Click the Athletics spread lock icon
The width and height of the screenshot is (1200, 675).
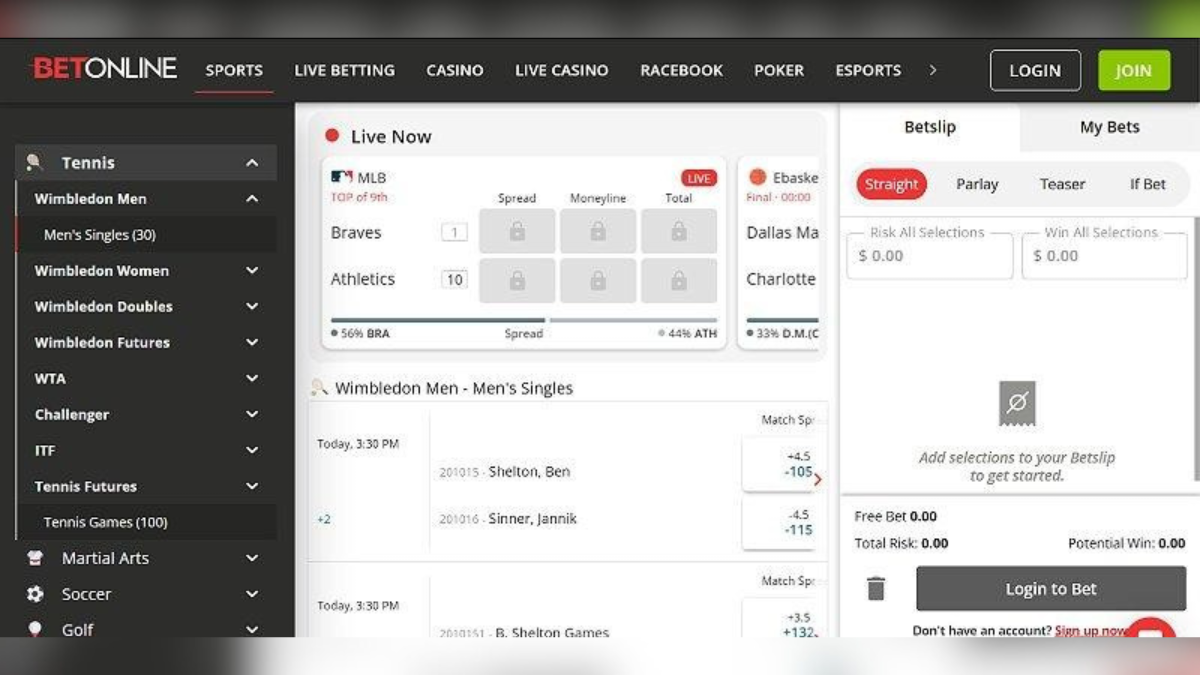(517, 280)
